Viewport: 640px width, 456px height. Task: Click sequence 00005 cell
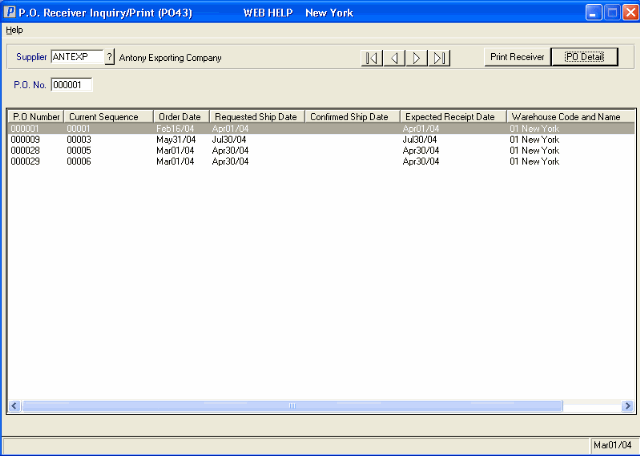pyautogui.click(x=79, y=151)
